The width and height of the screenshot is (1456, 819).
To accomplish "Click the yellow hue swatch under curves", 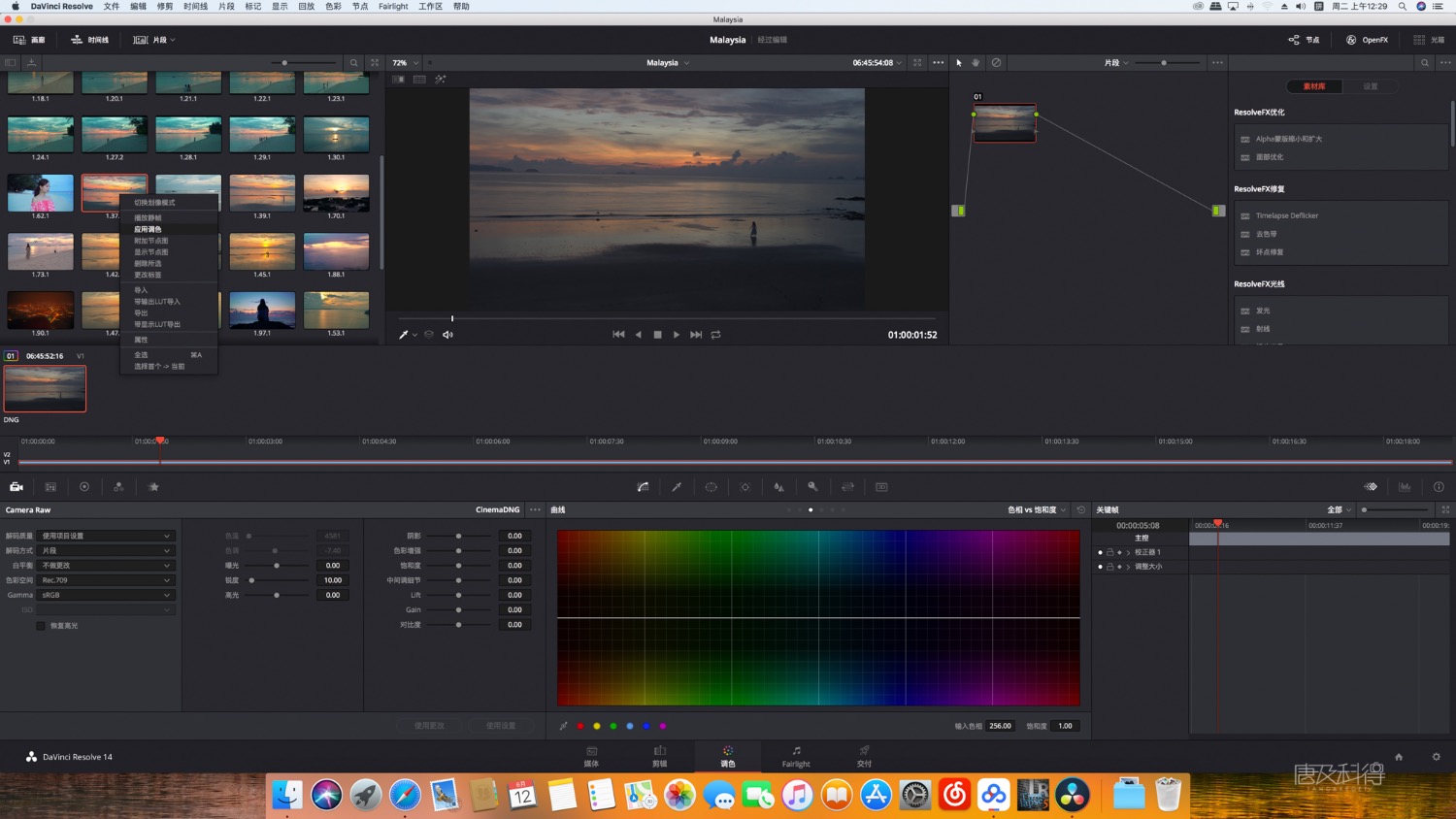I will tap(597, 726).
